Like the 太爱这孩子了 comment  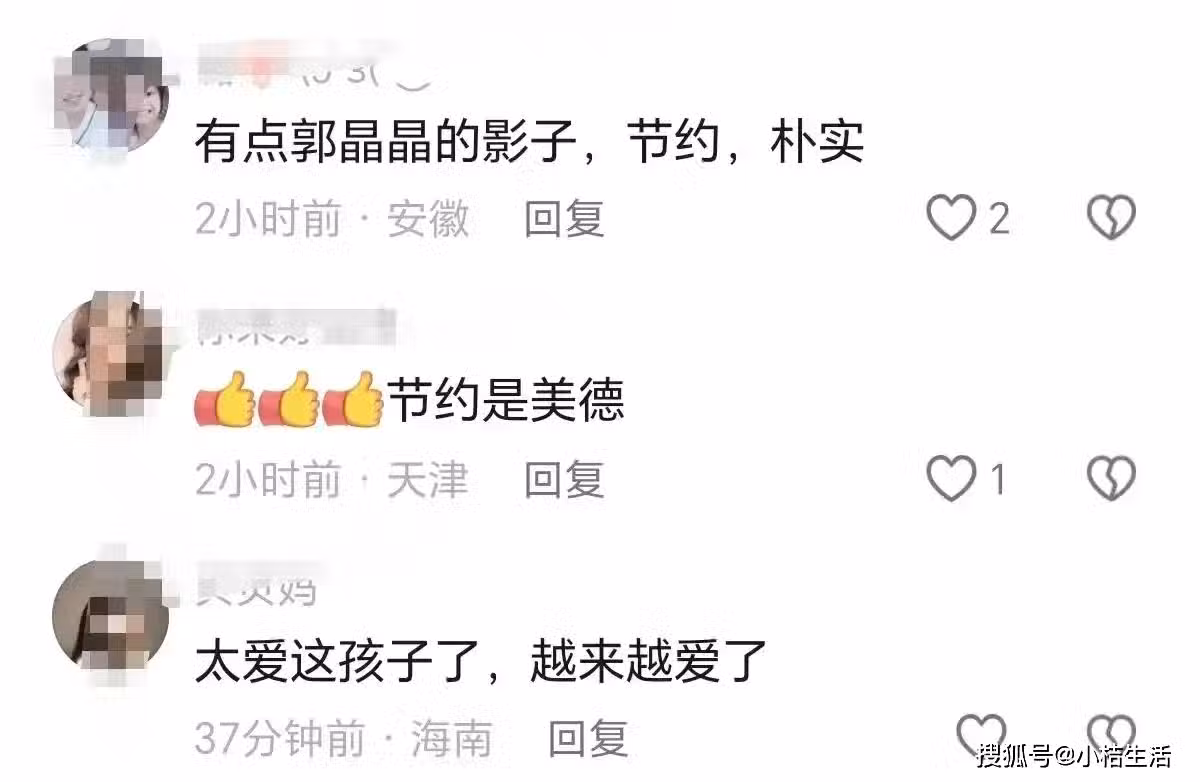pos(980,736)
